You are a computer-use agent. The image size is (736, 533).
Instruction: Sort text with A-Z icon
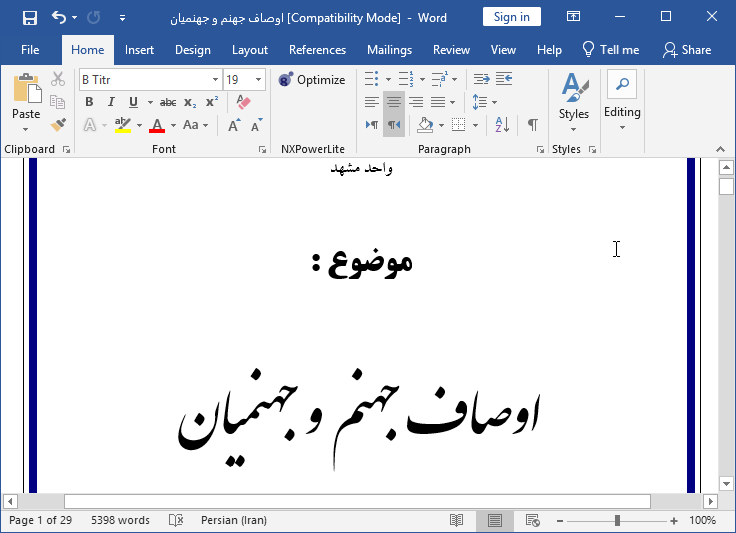click(x=502, y=125)
